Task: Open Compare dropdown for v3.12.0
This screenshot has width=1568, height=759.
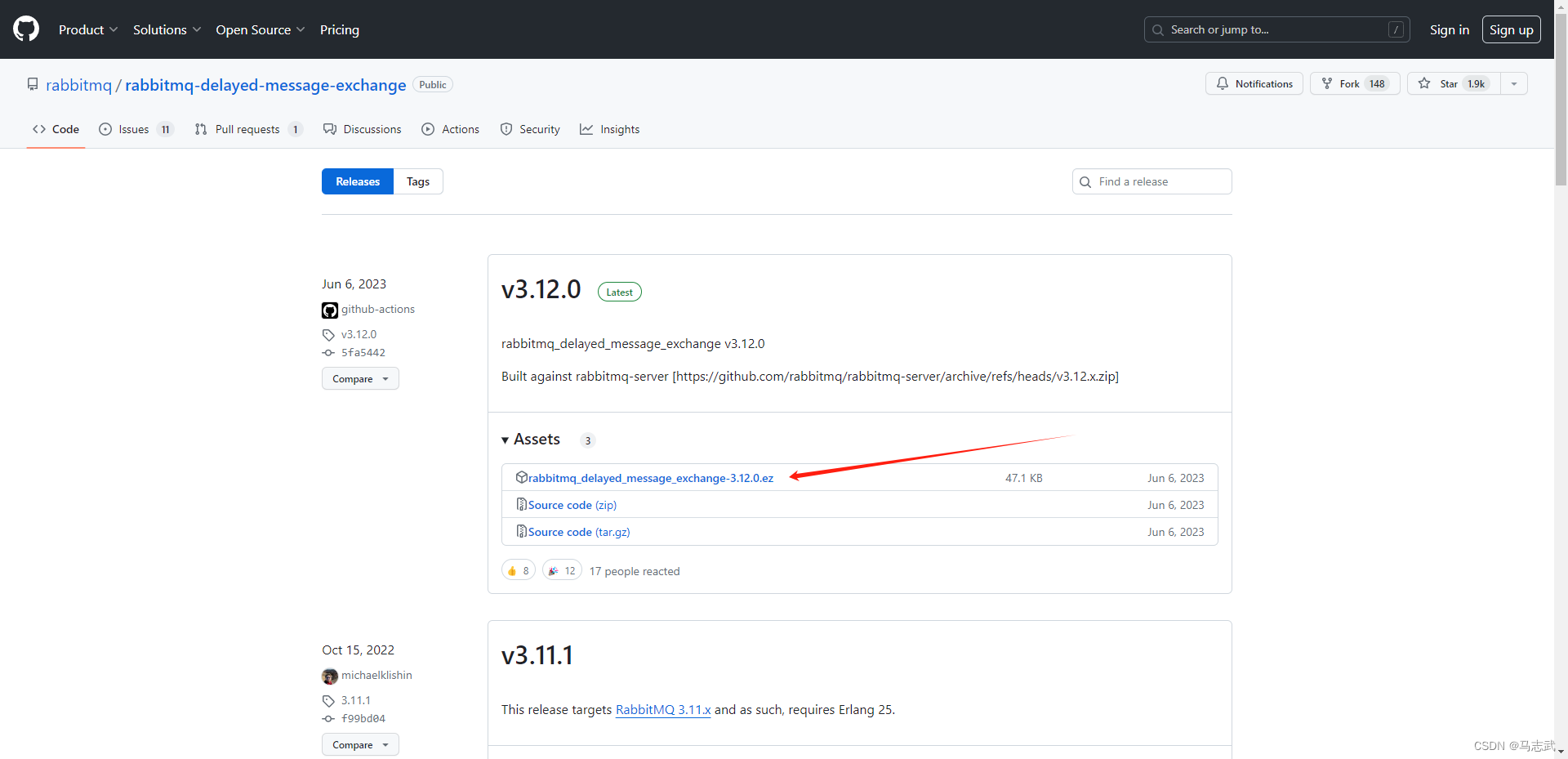Action: click(360, 378)
